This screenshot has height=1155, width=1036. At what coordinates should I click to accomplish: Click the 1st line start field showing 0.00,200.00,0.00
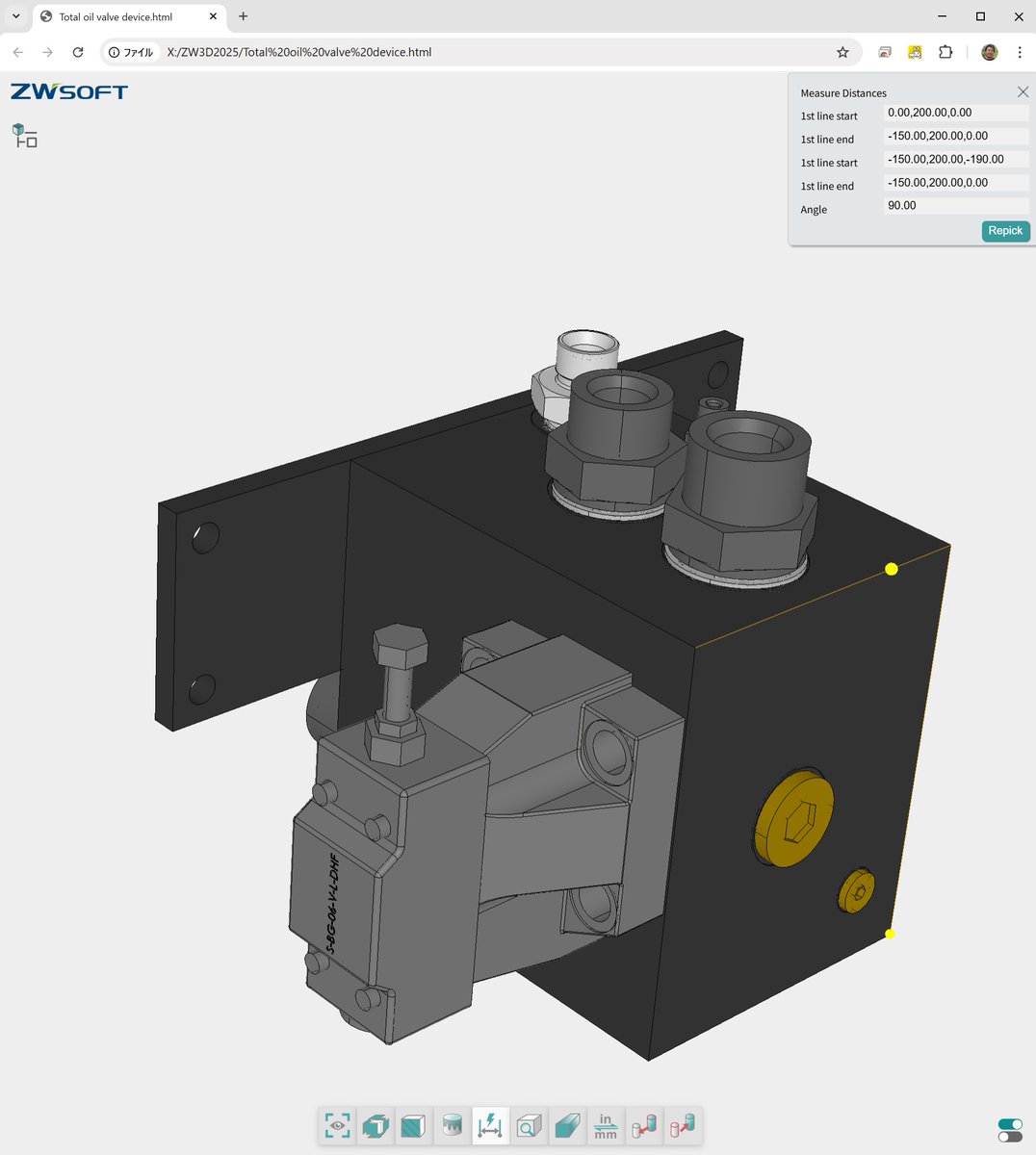956,113
